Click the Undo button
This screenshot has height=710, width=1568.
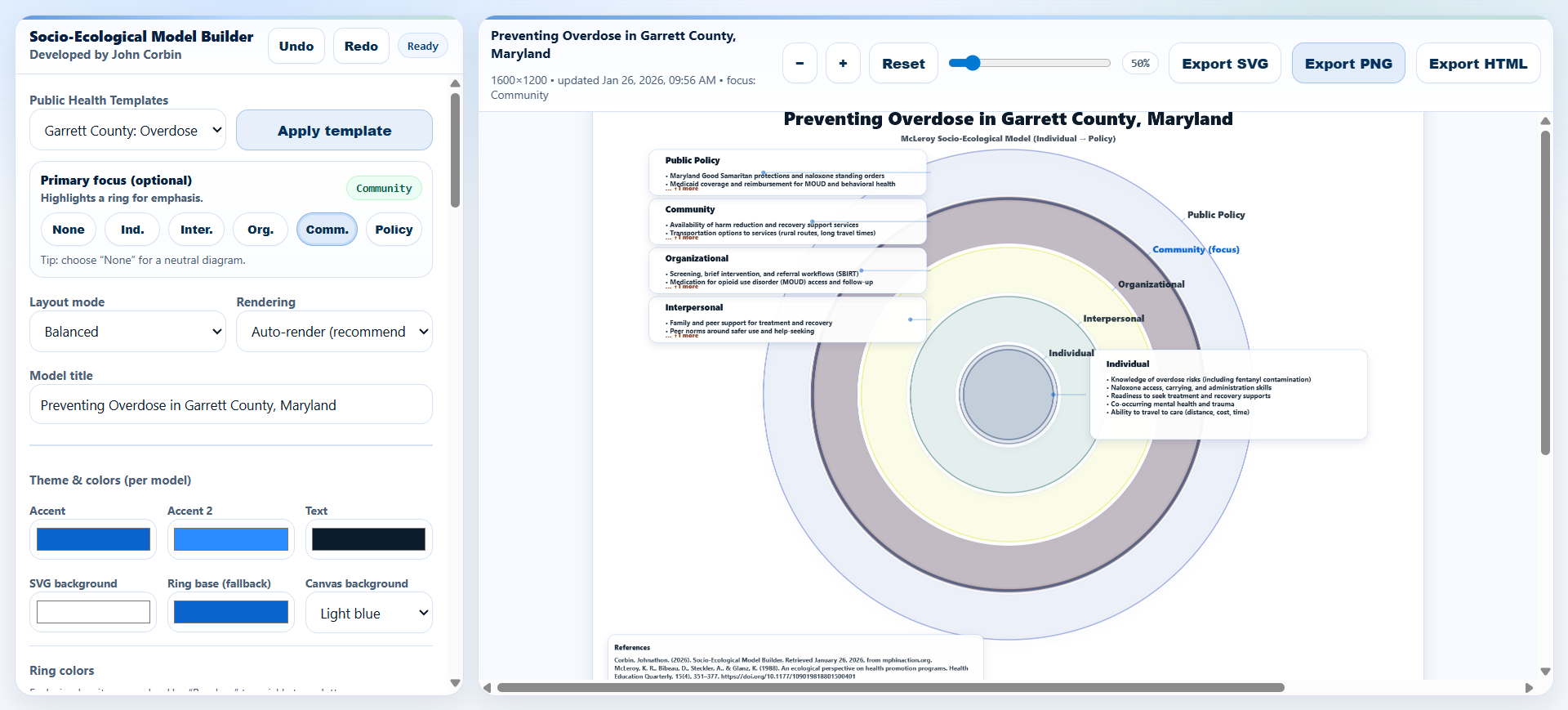point(296,47)
